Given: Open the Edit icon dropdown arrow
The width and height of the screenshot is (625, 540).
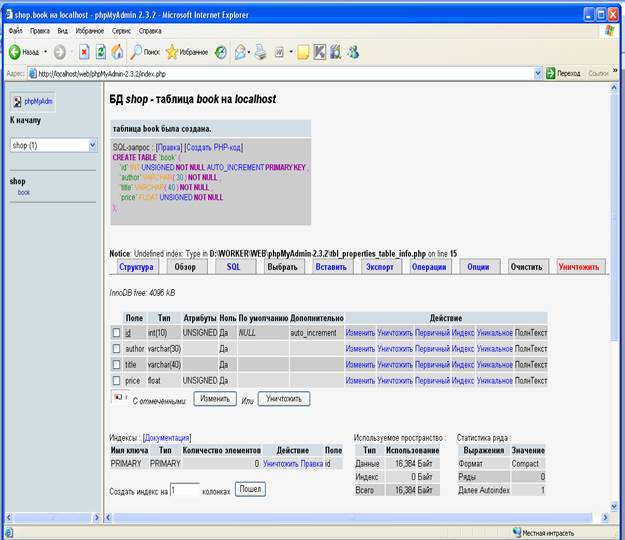Looking at the screenshot, I should (x=291, y=52).
